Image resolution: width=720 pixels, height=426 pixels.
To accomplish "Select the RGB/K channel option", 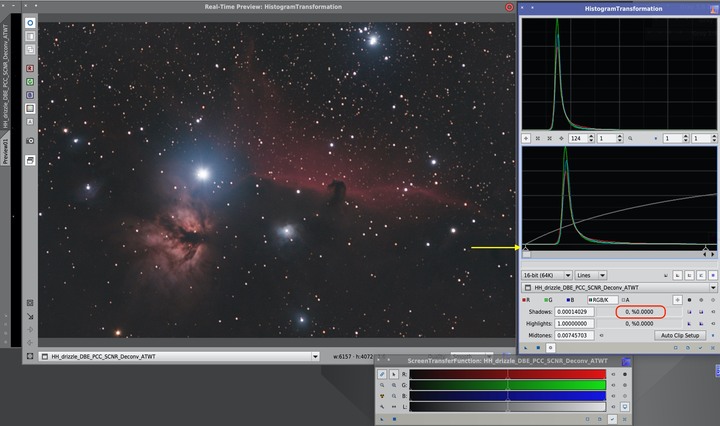I will (x=600, y=299).
